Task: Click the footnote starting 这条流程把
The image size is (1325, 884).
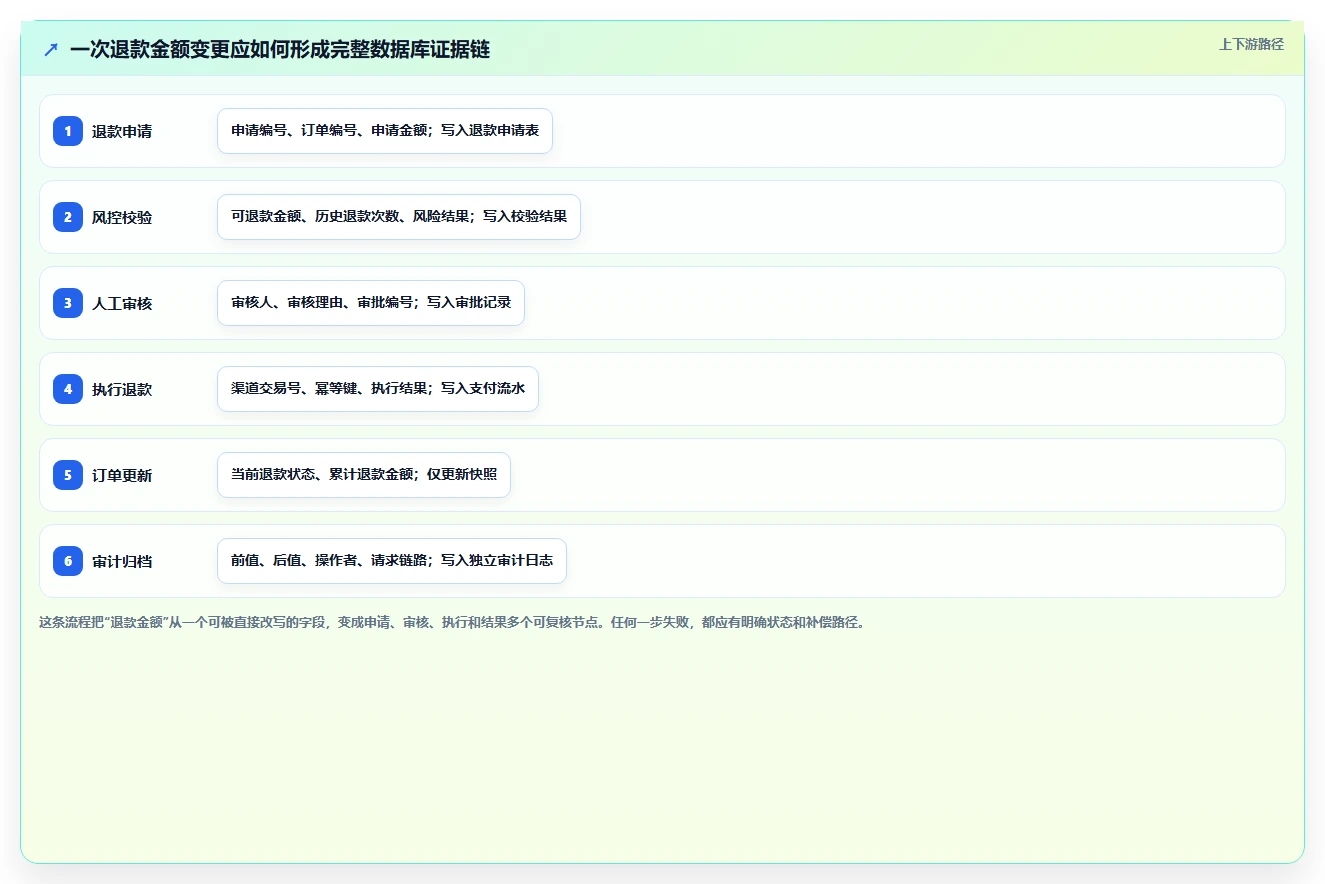Action: click(x=452, y=622)
